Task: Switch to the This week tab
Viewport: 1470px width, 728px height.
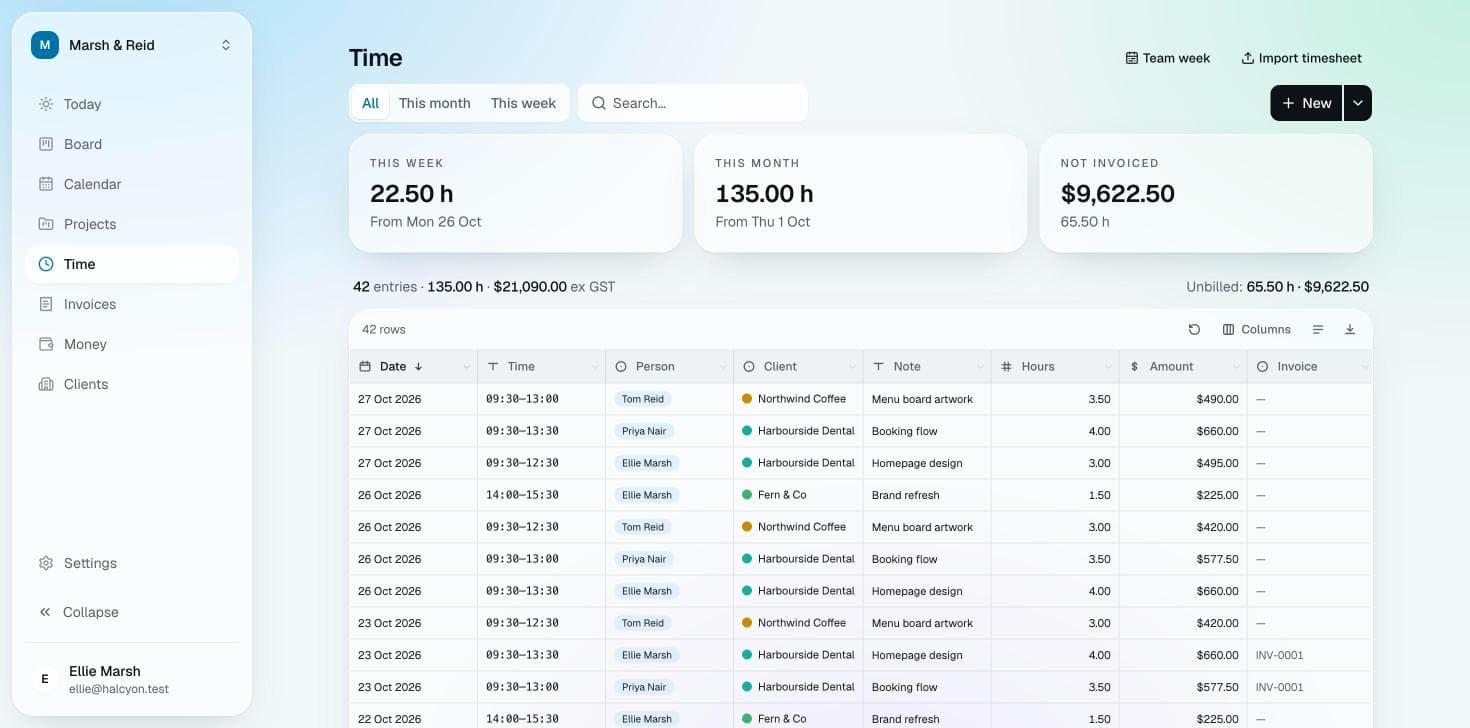Action: point(523,103)
